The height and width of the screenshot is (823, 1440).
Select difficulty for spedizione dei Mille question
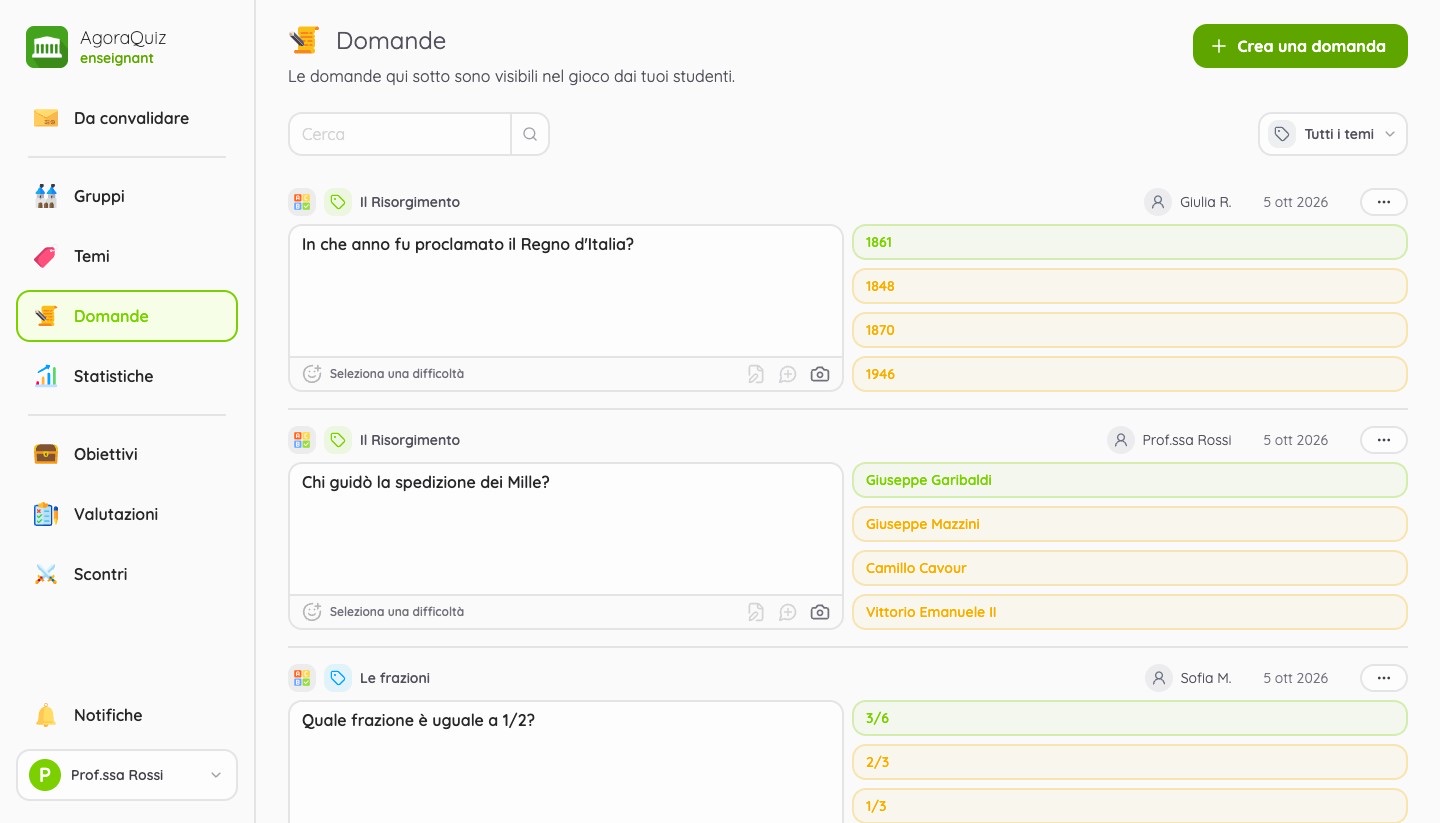tap(384, 612)
